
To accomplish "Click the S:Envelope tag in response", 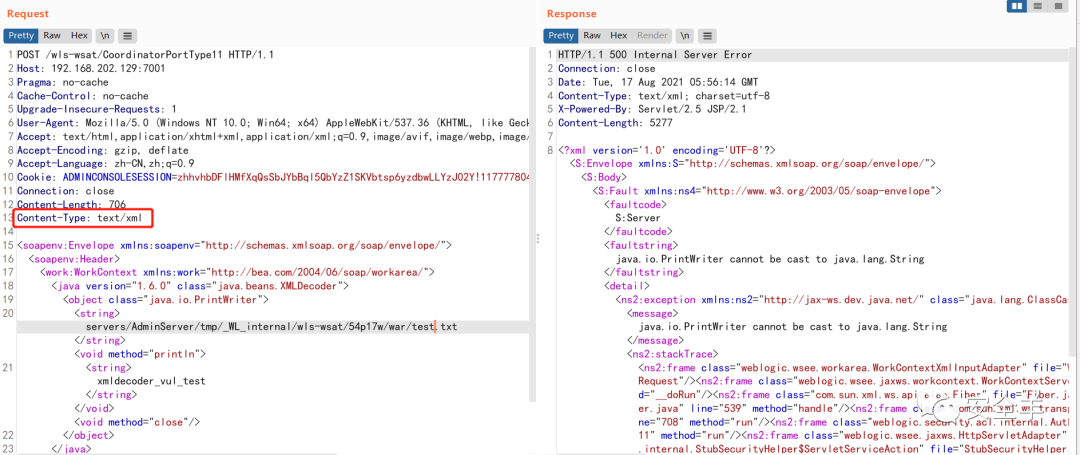I will point(753,164).
